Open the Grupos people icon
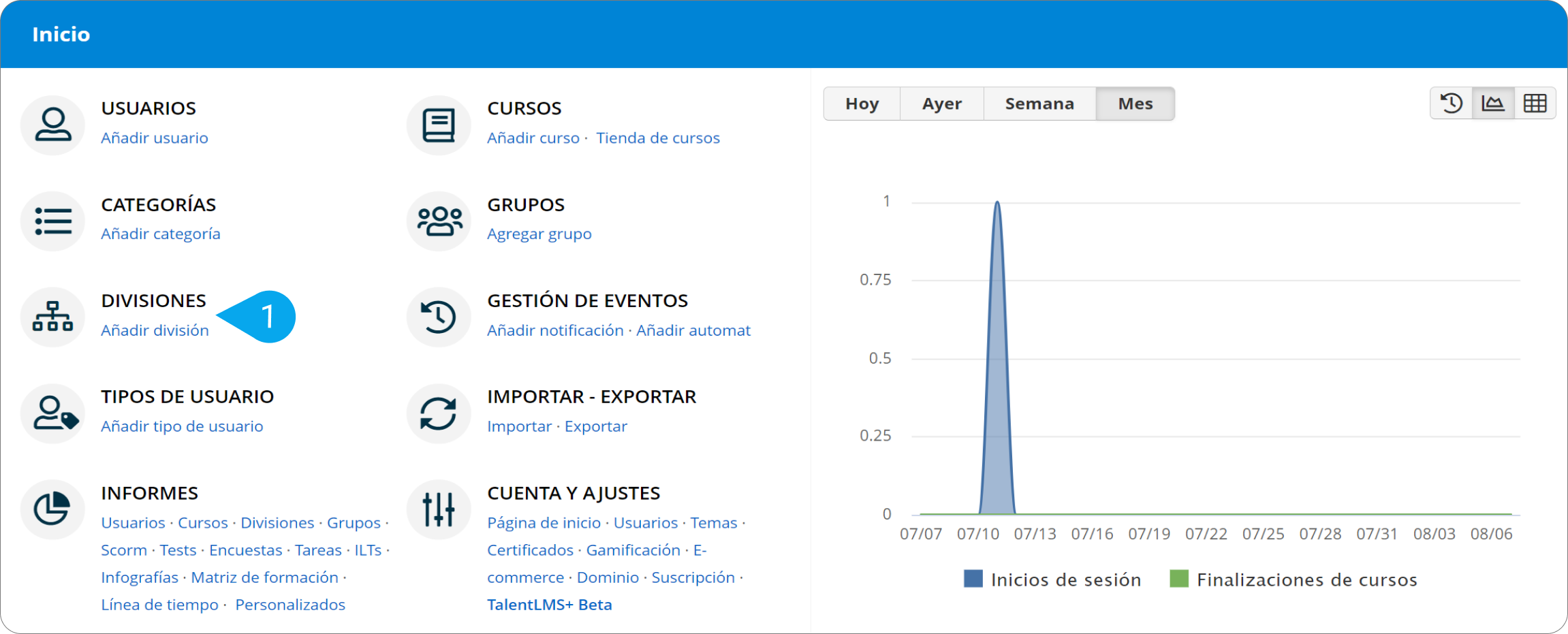 (x=439, y=221)
